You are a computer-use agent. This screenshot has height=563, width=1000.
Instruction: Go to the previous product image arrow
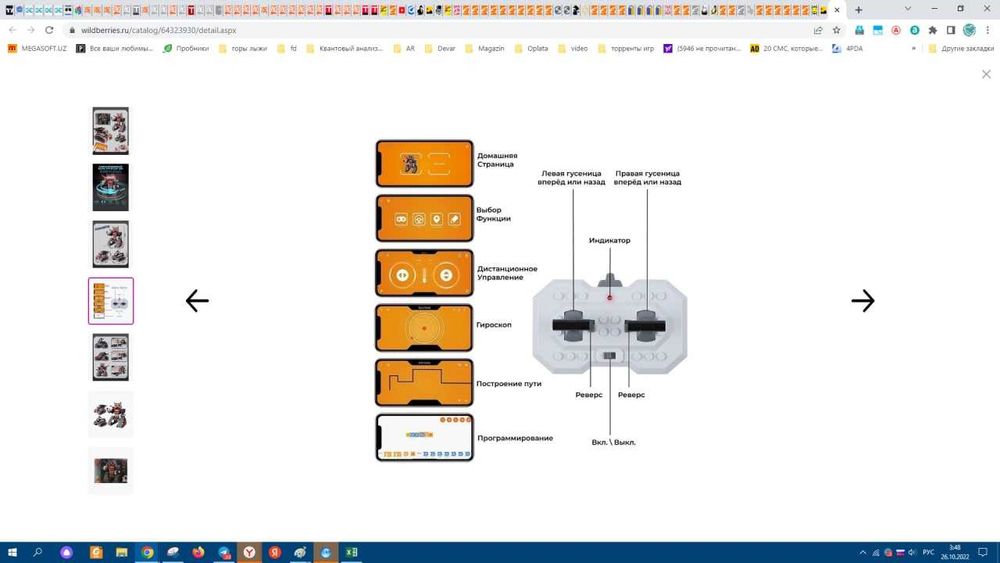(x=197, y=301)
